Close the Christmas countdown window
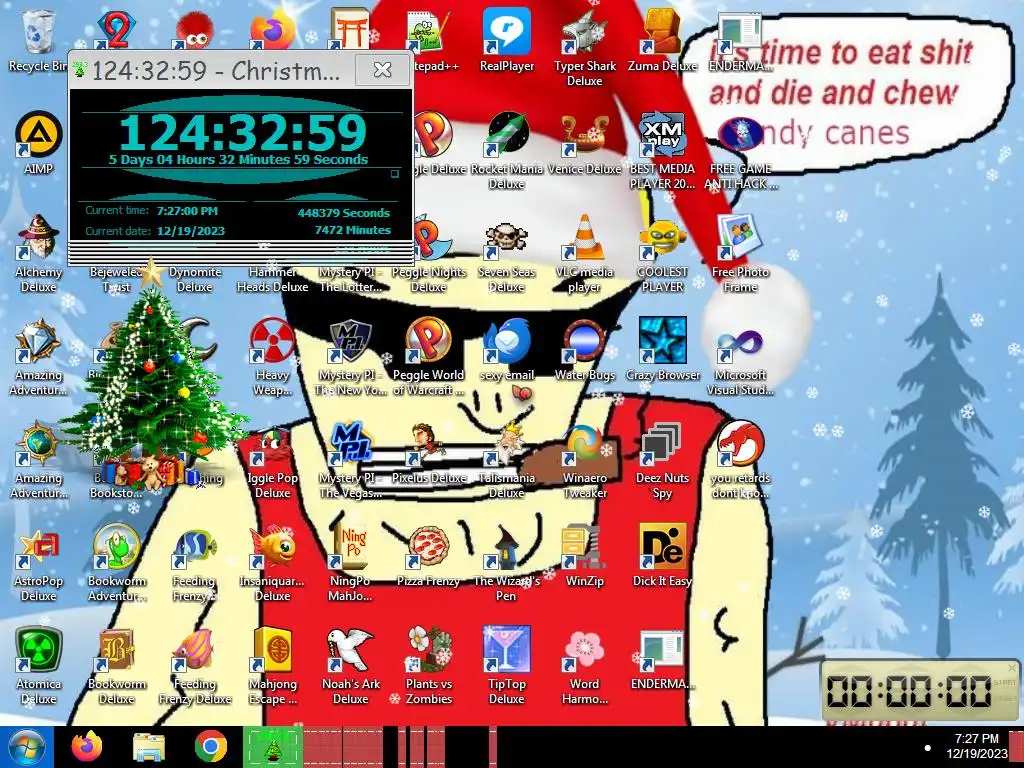The height and width of the screenshot is (768, 1024). (x=382, y=69)
